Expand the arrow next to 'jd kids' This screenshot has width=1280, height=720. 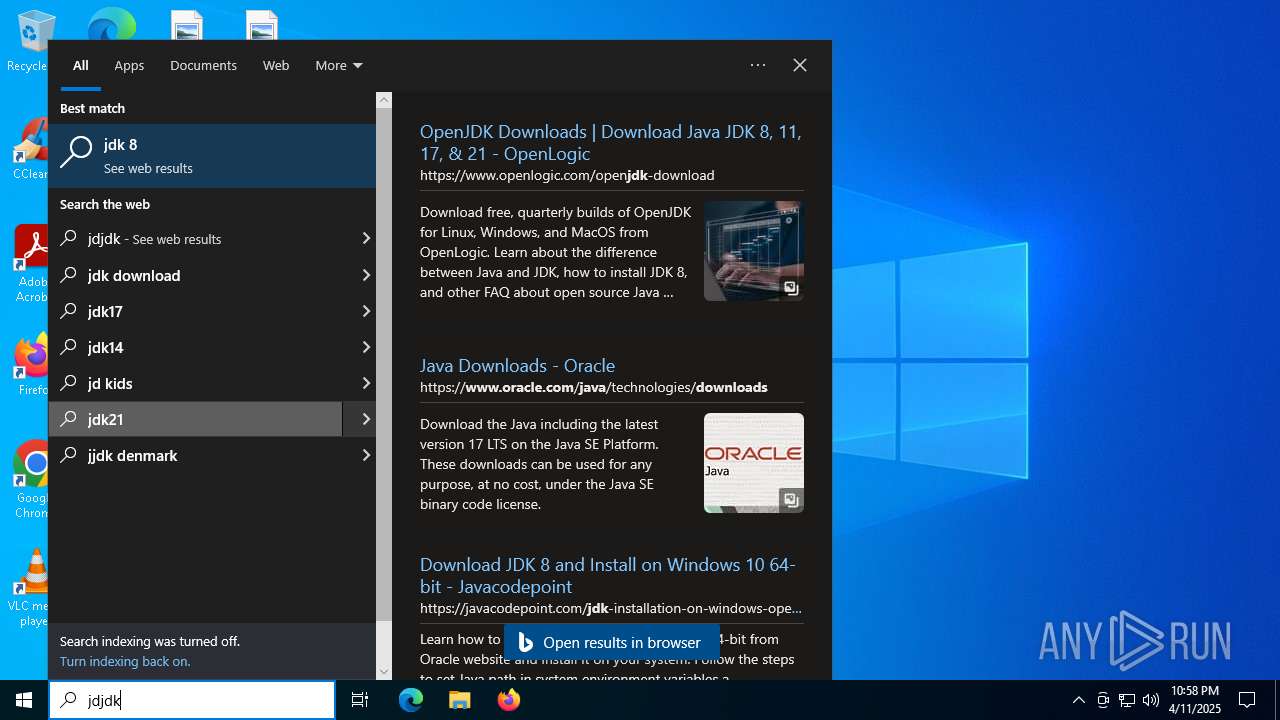[365, 383]
